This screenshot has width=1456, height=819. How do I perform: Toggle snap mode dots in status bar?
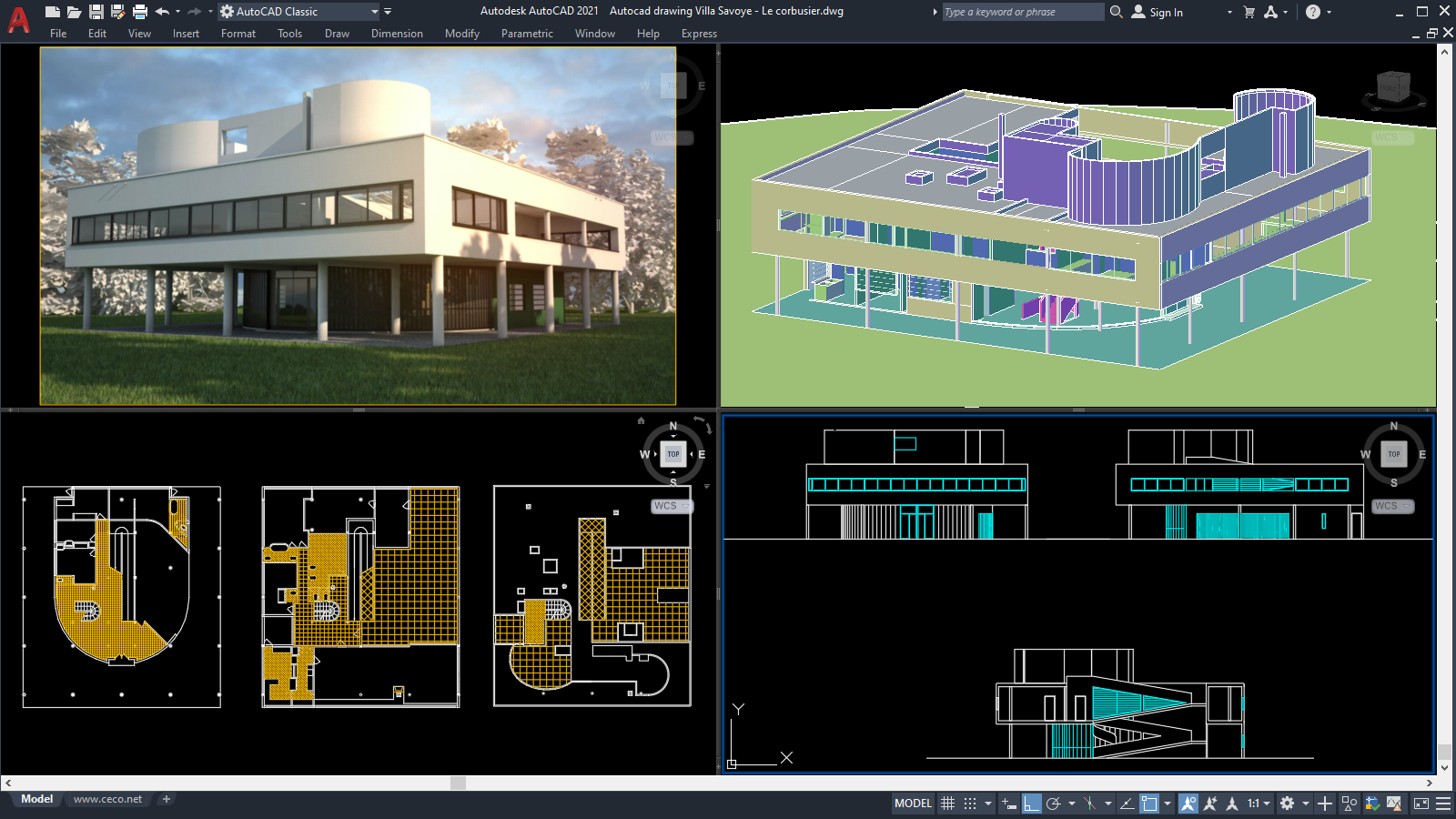tap(970, 804)
